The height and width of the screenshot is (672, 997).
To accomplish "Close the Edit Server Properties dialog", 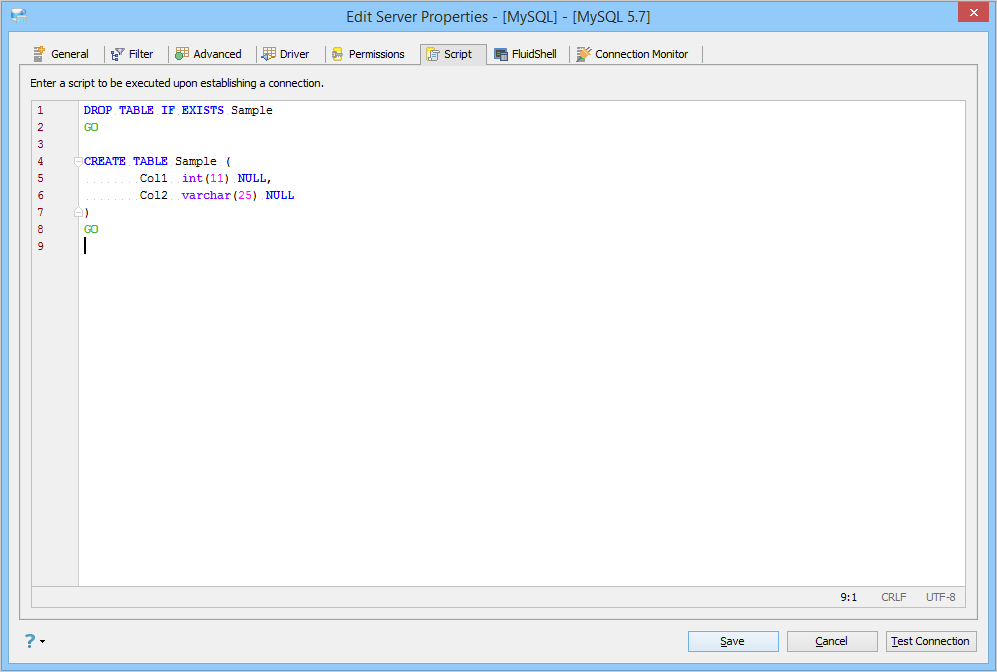I will [x=973, y=12].
